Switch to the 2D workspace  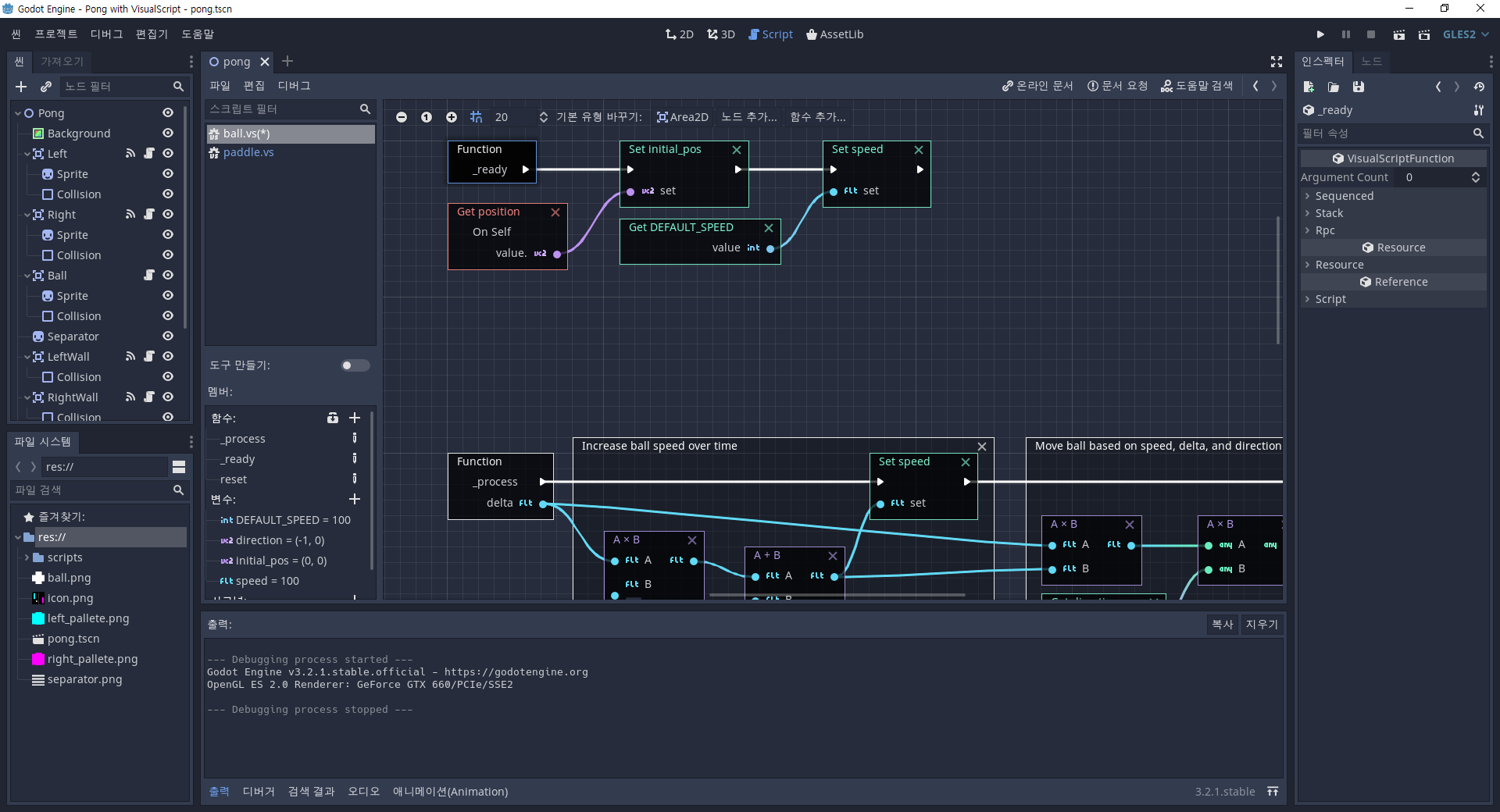[680, 34]
